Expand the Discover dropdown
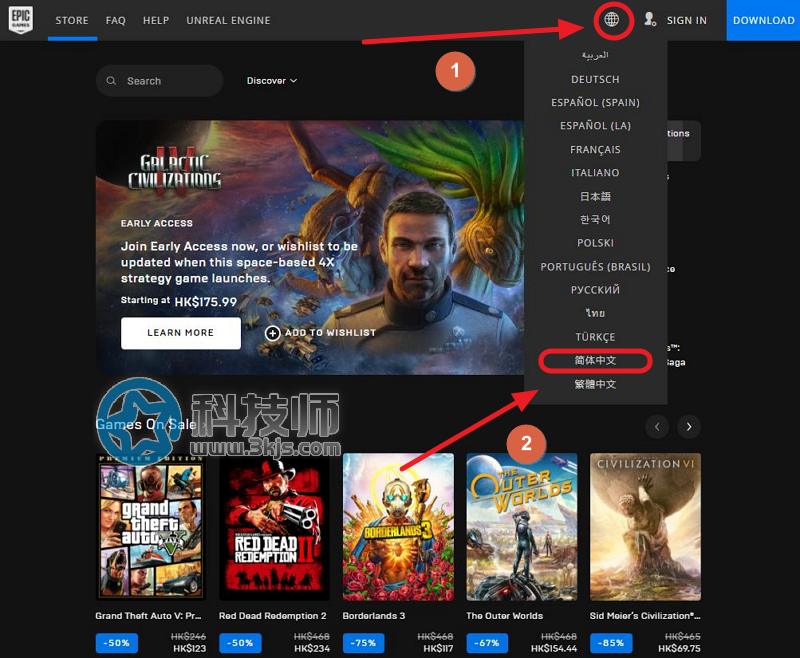 point(271,81)
